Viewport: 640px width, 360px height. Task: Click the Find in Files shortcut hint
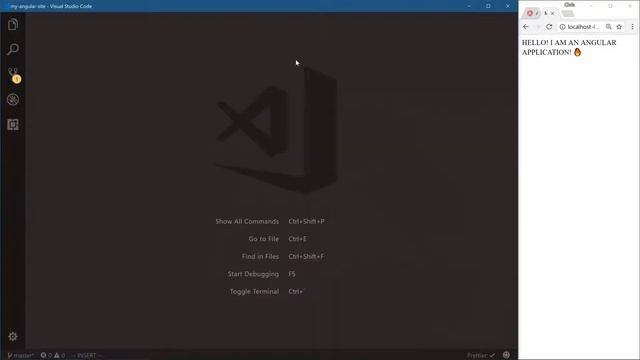283,256
